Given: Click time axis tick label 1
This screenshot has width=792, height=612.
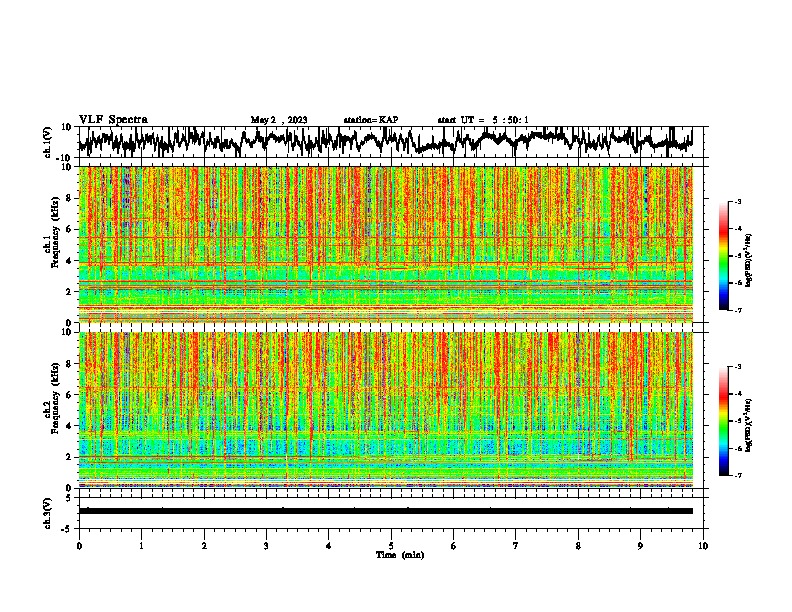Looking at the screenshot, I should [x=141, y=546].
